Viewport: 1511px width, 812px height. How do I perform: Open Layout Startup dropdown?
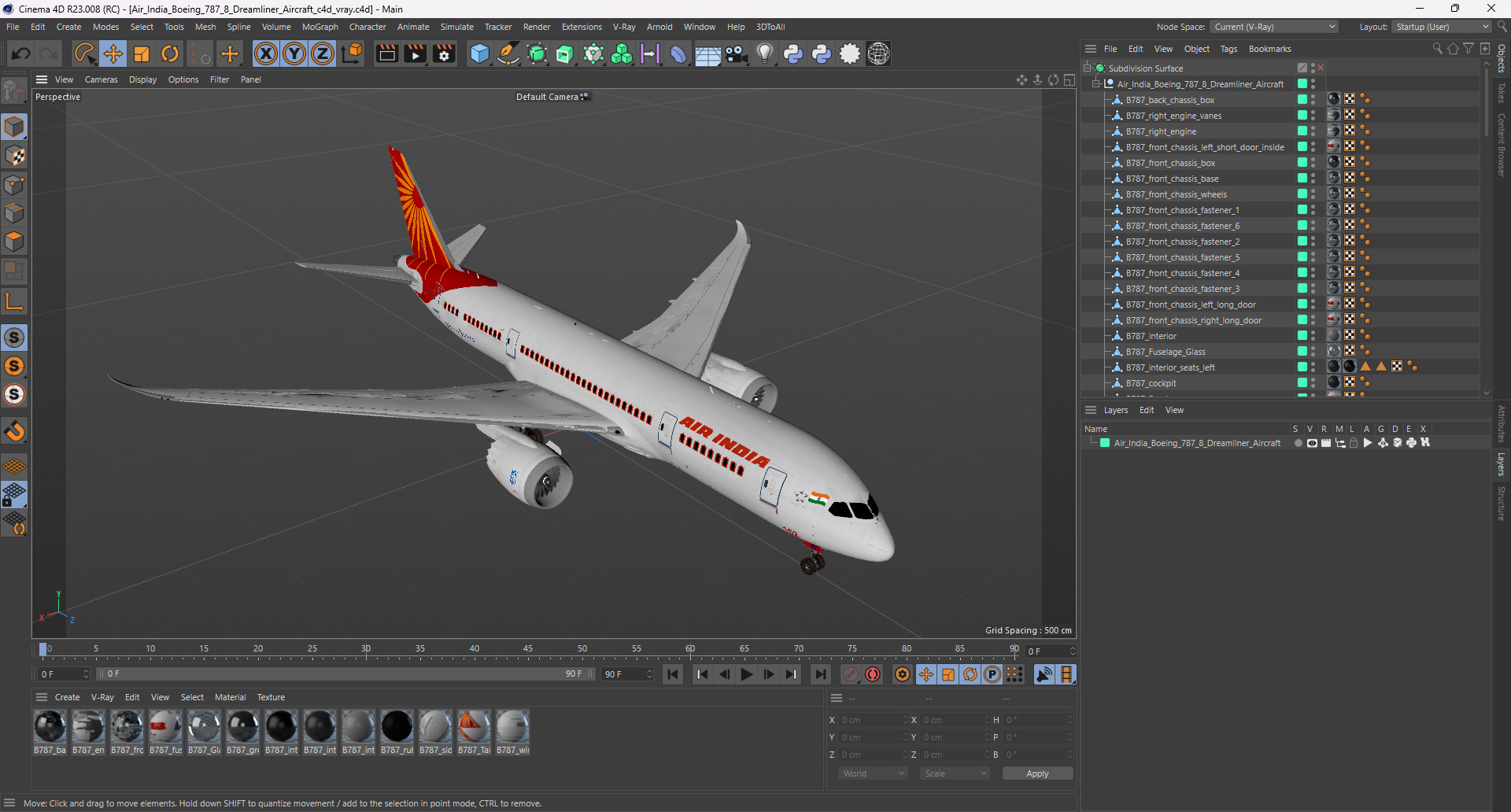click(1442, 27)
